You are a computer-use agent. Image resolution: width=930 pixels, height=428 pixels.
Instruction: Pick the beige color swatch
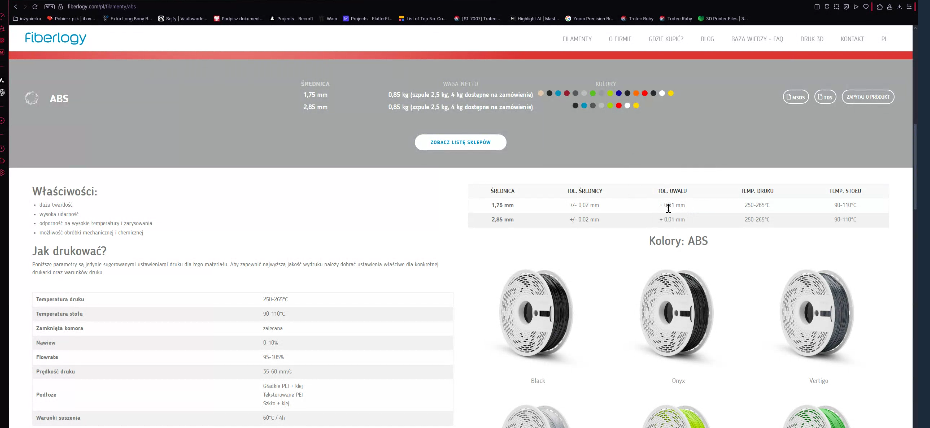541,93
